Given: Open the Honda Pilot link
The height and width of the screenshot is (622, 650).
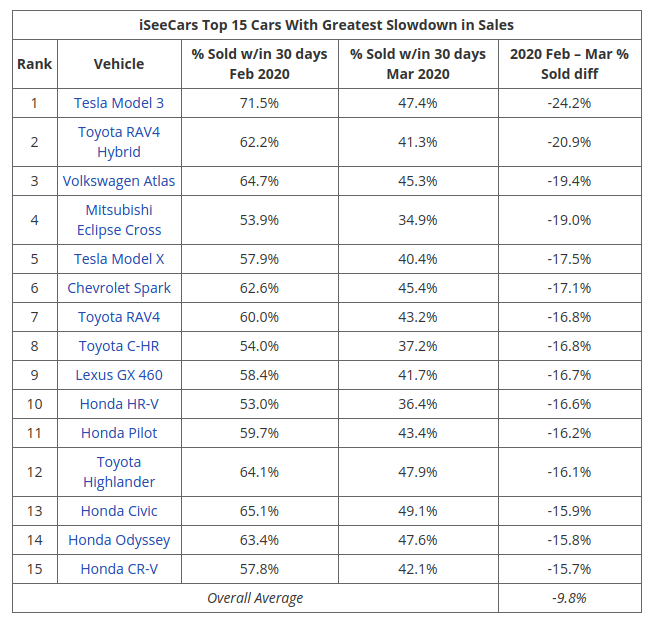Looking at the screenshot, I should (x=119, y=433).
